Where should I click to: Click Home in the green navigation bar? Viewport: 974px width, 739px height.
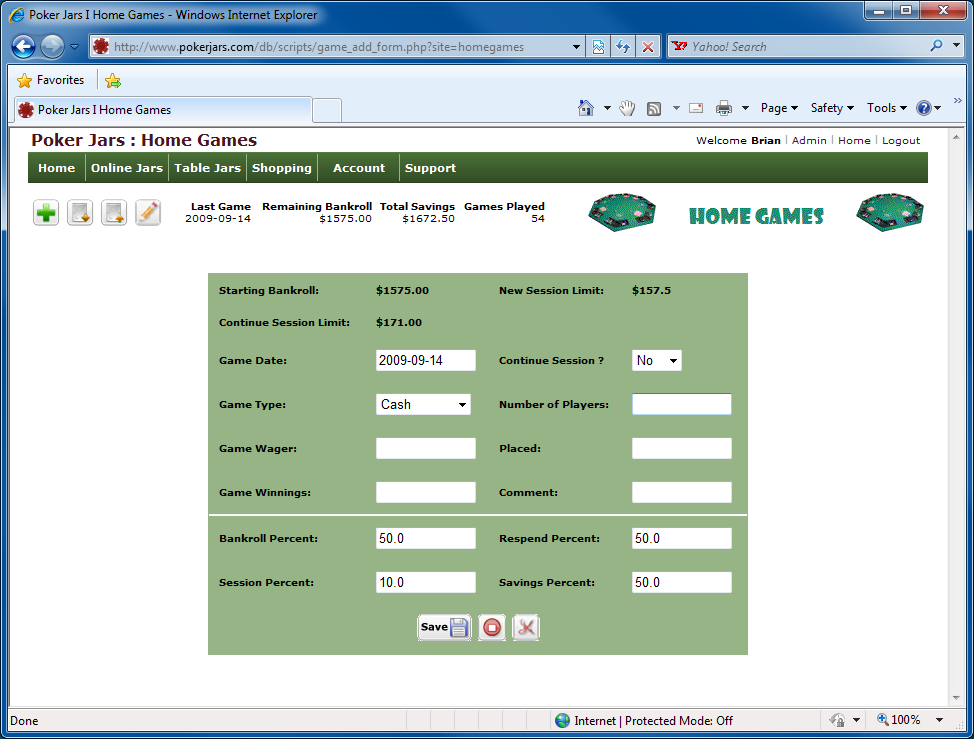point(57,168)
